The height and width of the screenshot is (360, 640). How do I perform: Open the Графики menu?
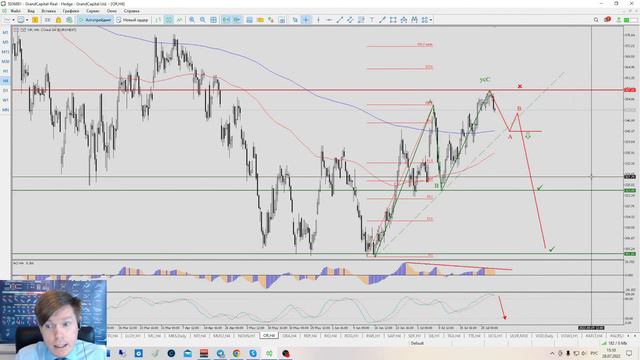71,11
